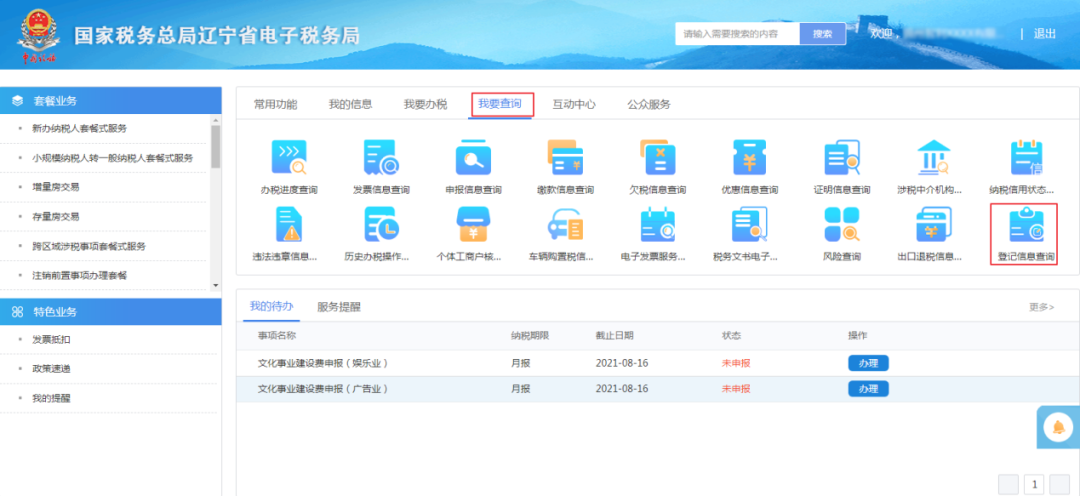Open 欠税信息查询 icon
Viewport: 1080px width, 496px height.
tap(658, 158)
